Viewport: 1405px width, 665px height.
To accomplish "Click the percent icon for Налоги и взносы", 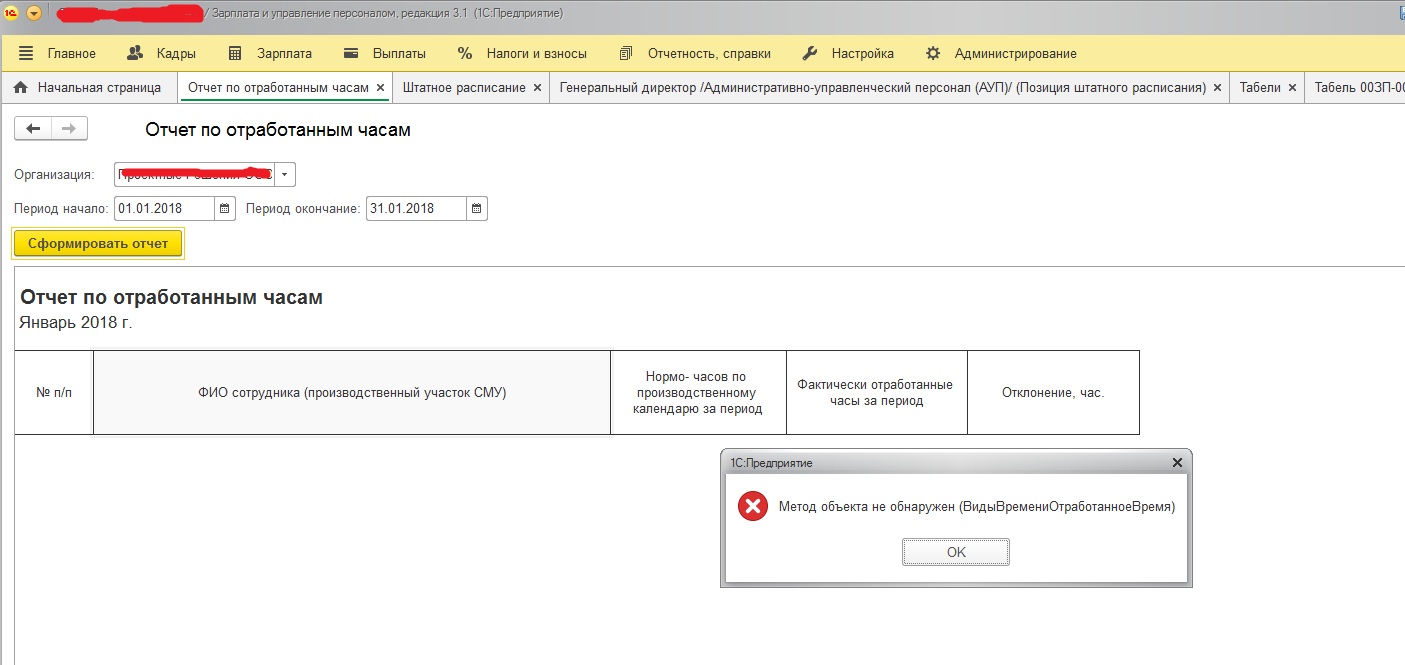I will tap(465, 53).
